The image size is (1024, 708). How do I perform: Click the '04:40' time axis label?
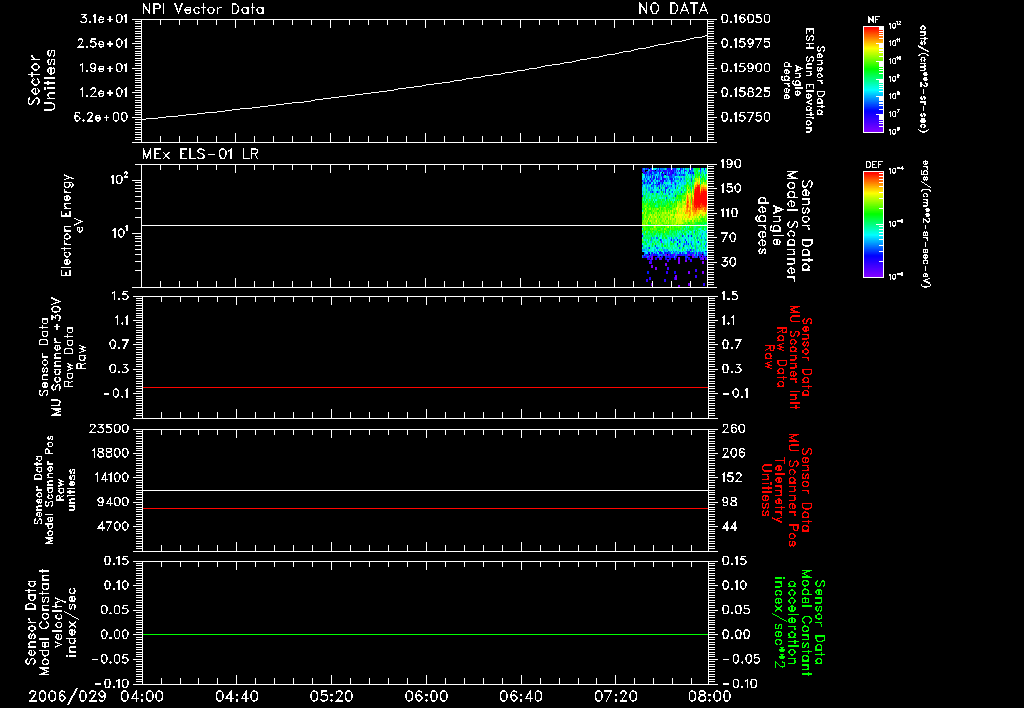(236, 696)
